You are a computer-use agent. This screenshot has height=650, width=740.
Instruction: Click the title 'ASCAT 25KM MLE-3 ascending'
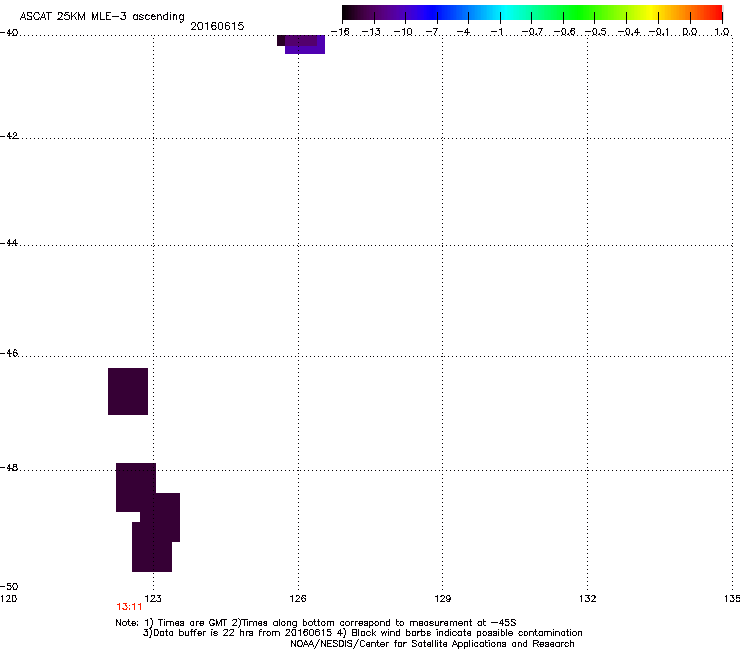pos(102,16)
